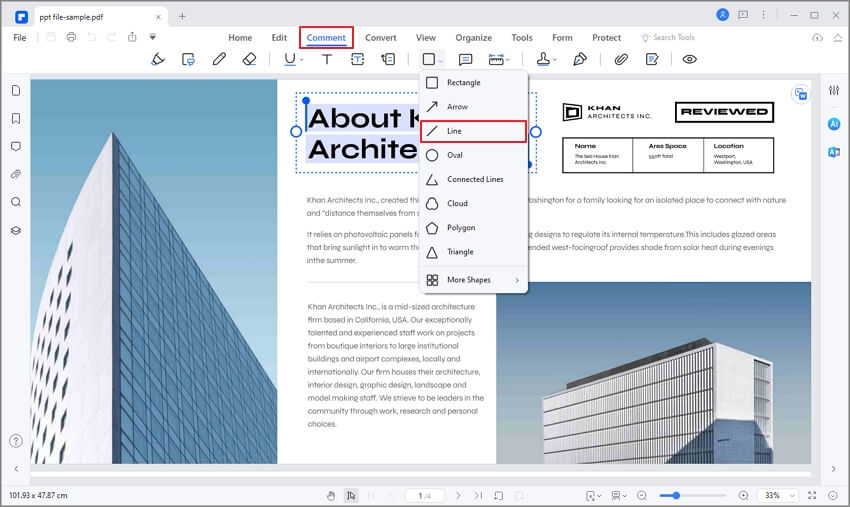Screen dimensions: 850x507
Task: Expand the 33% zoom level dropdown
Action: pyautogui.click(x=792, y=496)
